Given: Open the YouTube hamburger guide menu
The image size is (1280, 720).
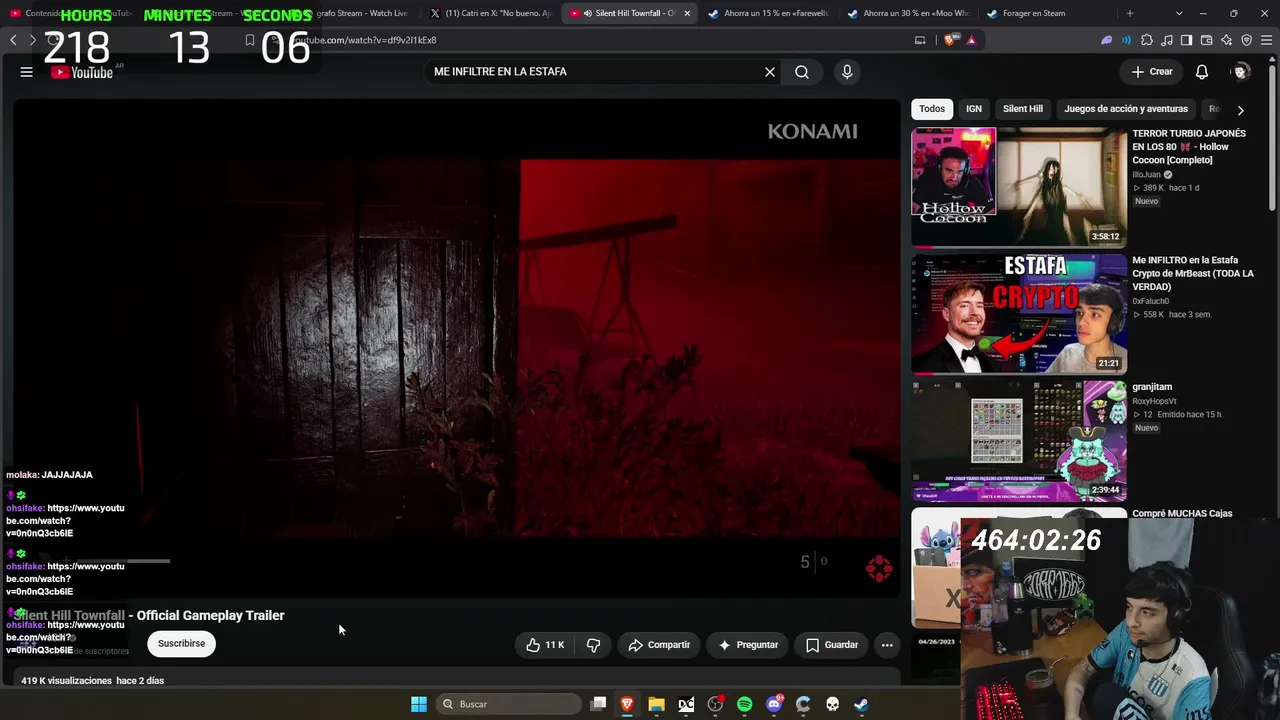Looking at the screenshot, I should coord(27,72).
